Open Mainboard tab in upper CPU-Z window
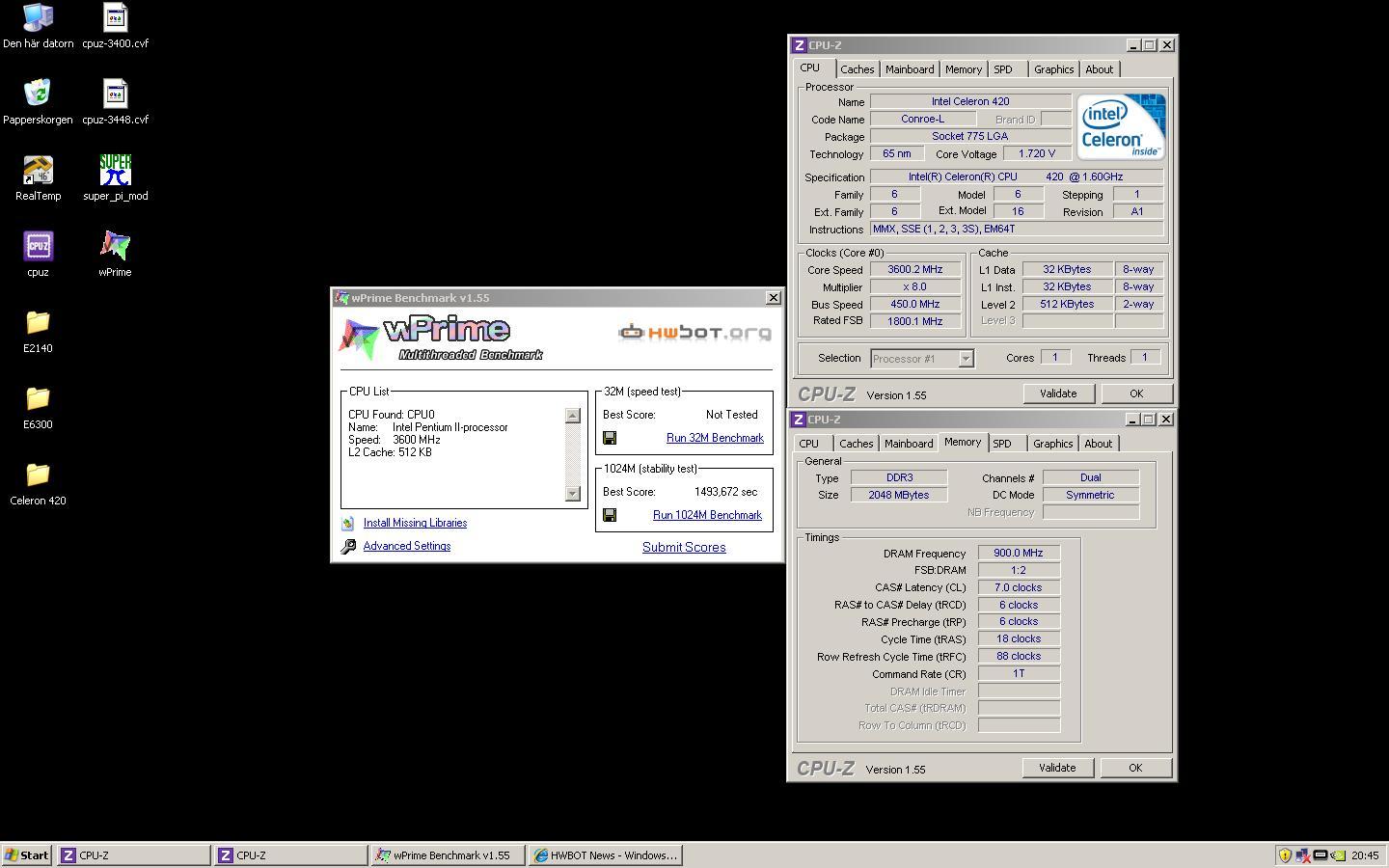 click(910, 69)
